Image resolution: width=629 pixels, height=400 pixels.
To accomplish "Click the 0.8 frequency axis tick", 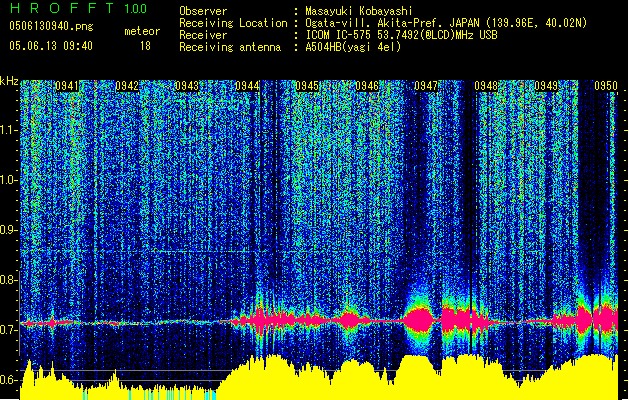I will [9, 280].
